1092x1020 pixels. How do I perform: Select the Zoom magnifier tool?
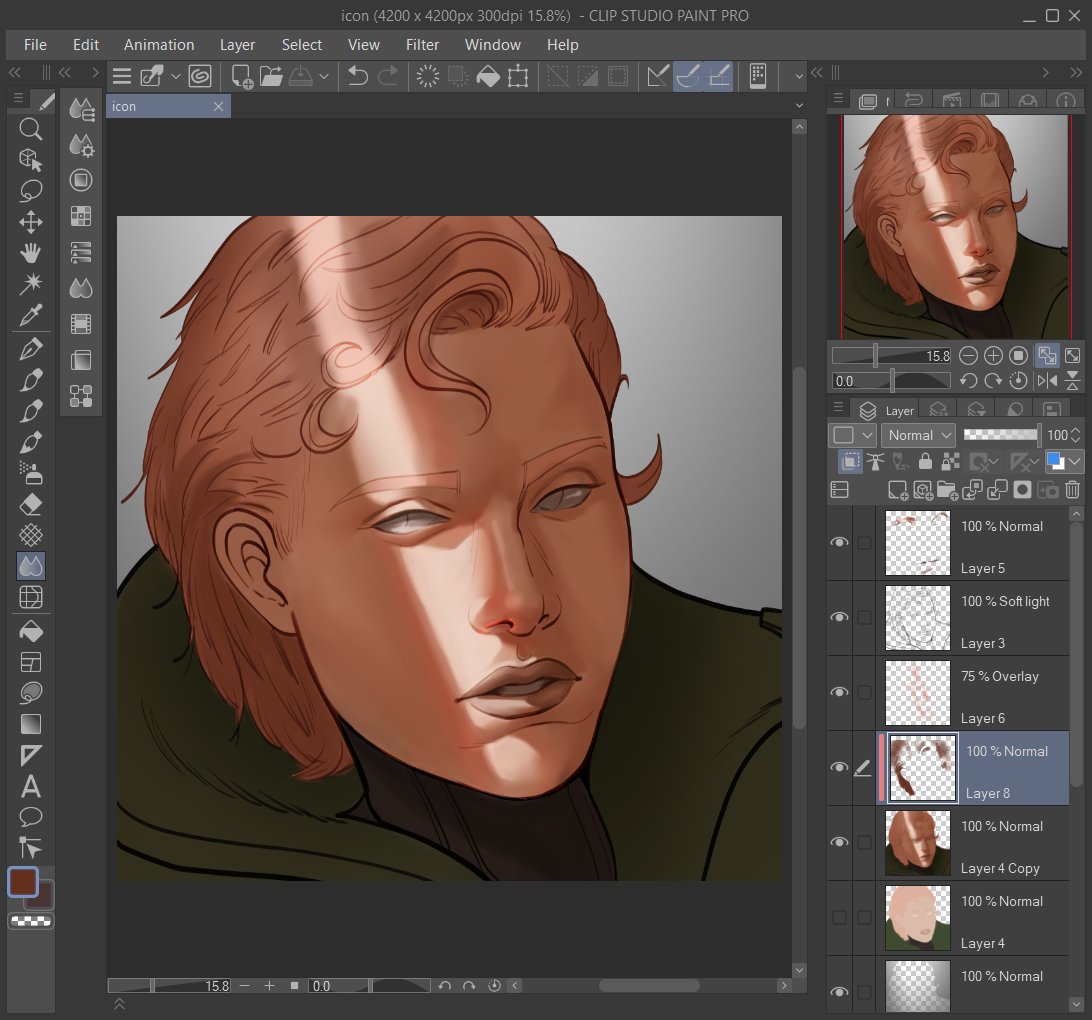[x=30, y=129]
